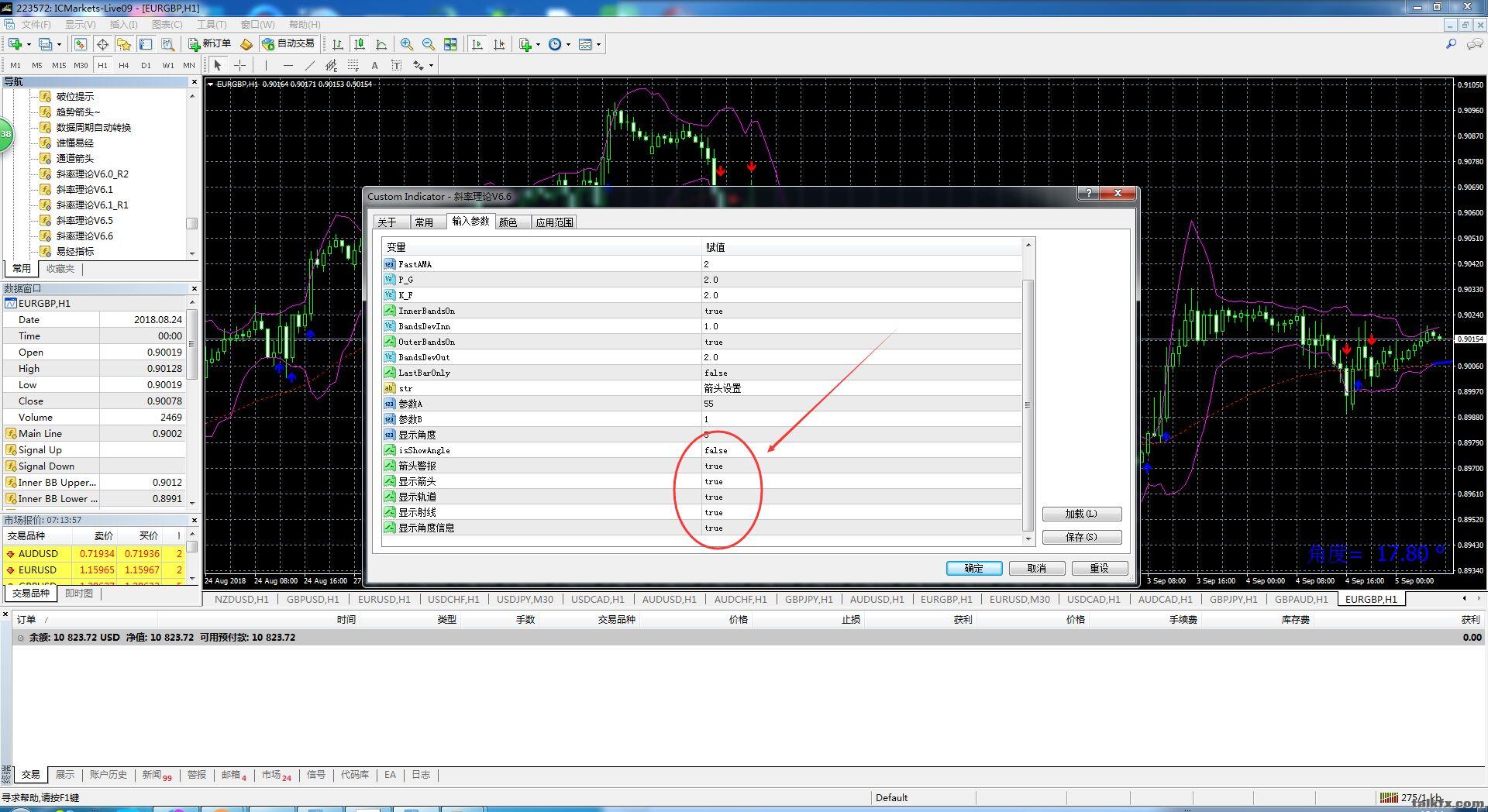Select the 收藏夹 navigator tab
The width and height of the screenshot is (1488, 812).
point(60,269)
